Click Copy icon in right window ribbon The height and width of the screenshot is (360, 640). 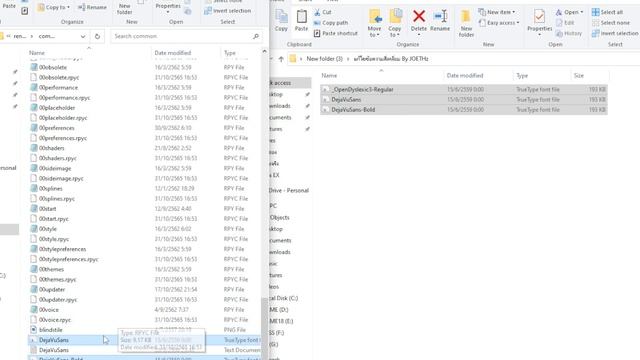(281, 20)
